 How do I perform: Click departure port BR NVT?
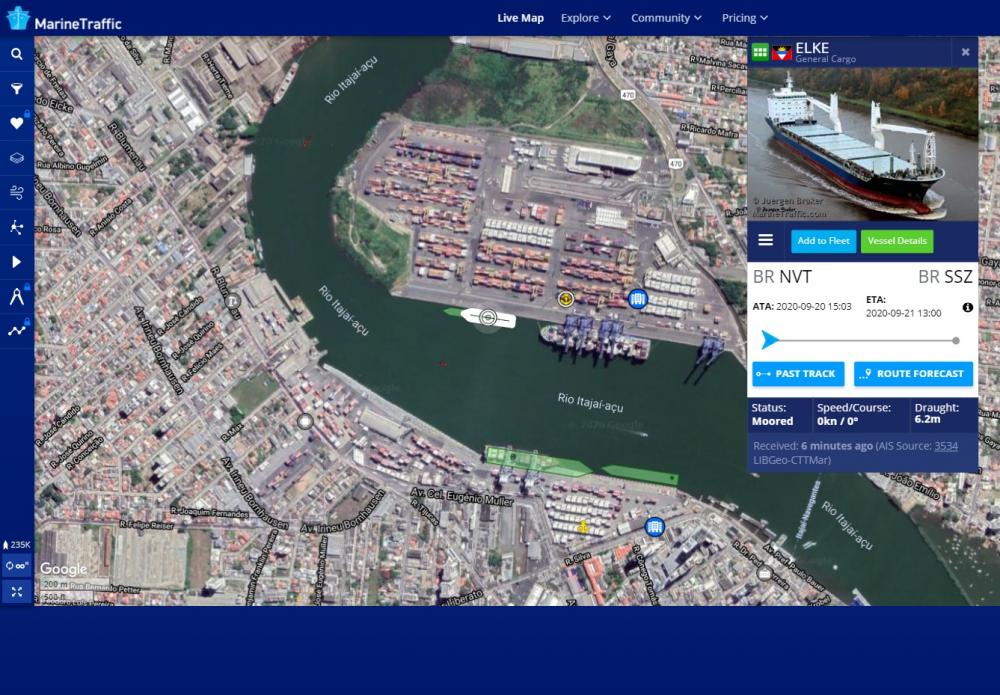tap(783, 277)
